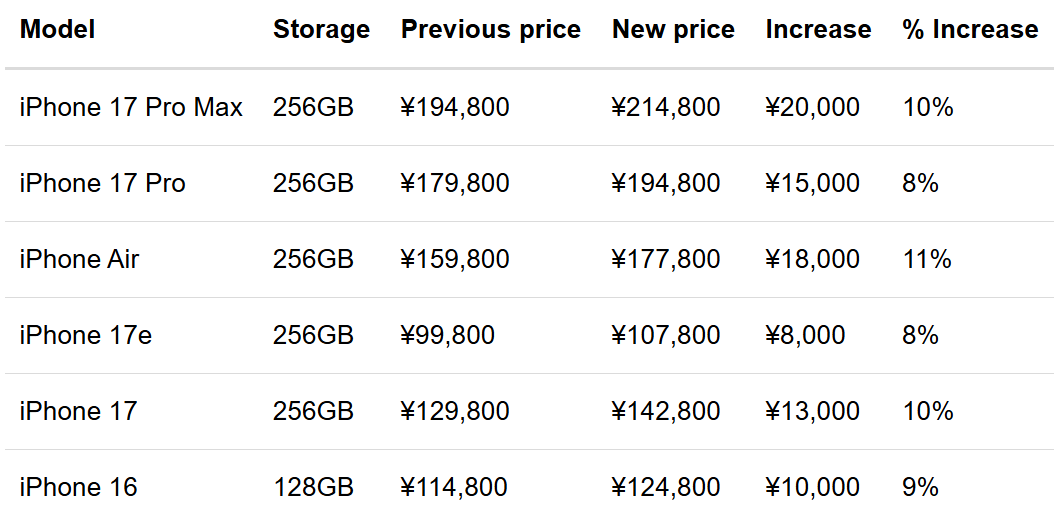
Task: Click the Previous price column header
Action: [491, 29]
